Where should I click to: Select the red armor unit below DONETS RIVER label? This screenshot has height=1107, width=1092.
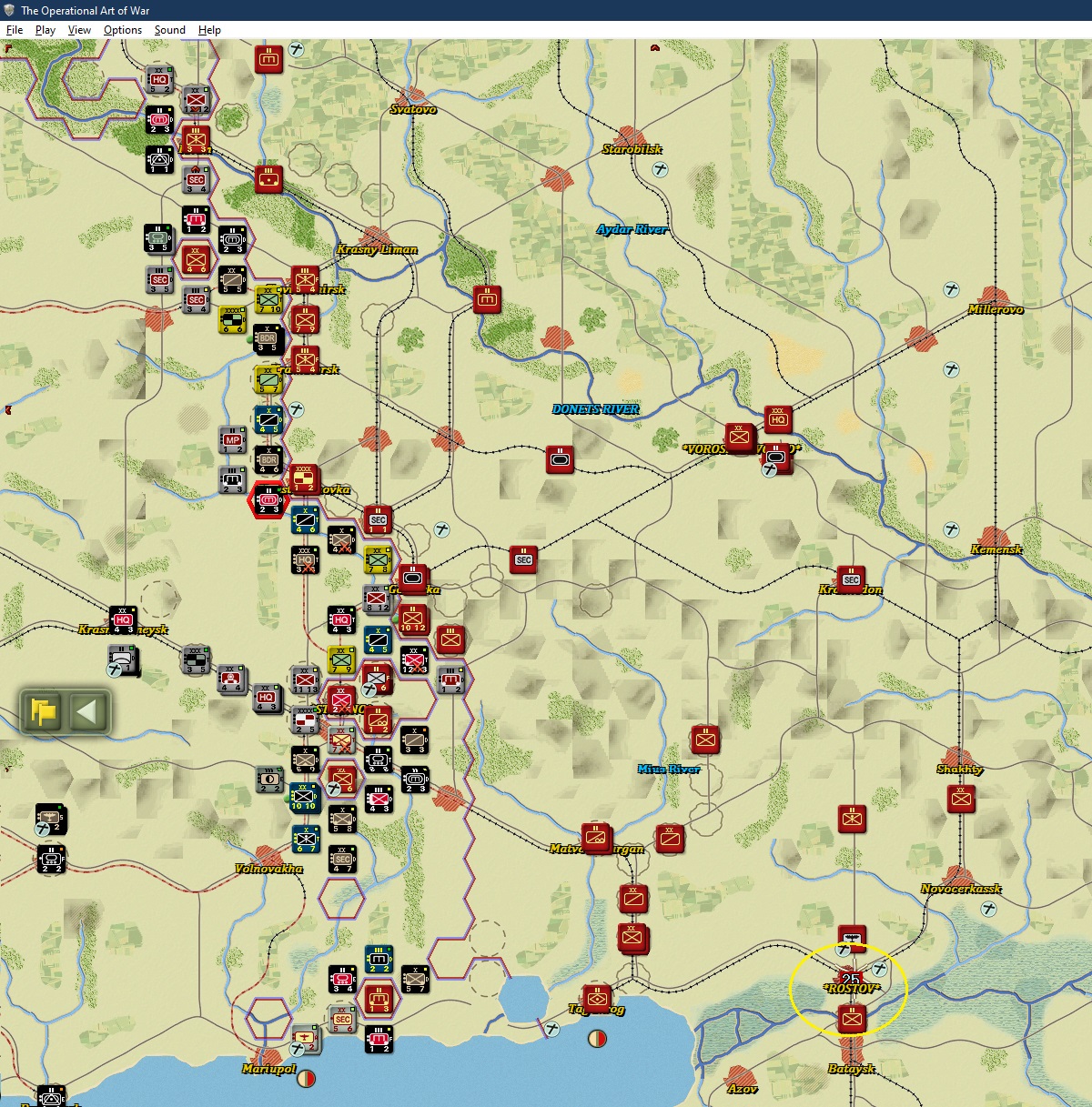coord(561,459)
